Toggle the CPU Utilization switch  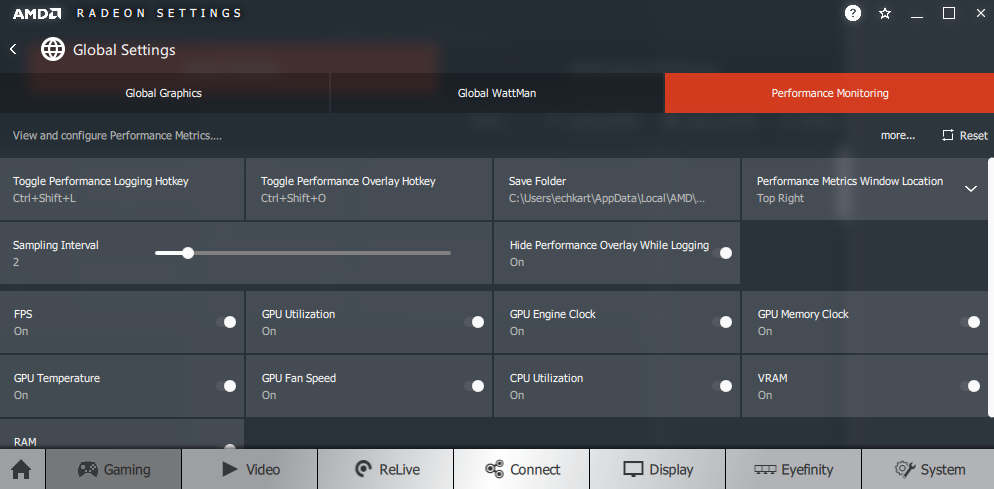(722, 386)
